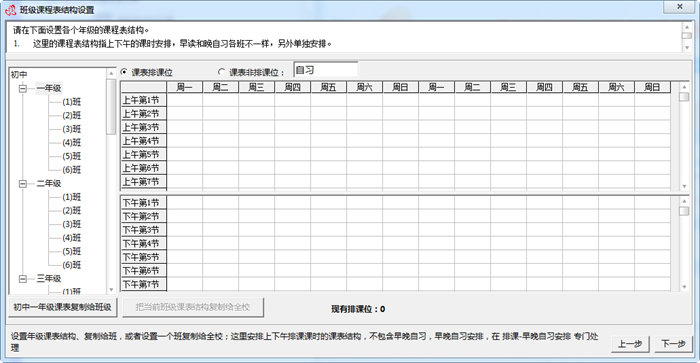This screenshot has width=700, height=363.
Task: Click the 上午第5节 row header
Action: point(143,154)
